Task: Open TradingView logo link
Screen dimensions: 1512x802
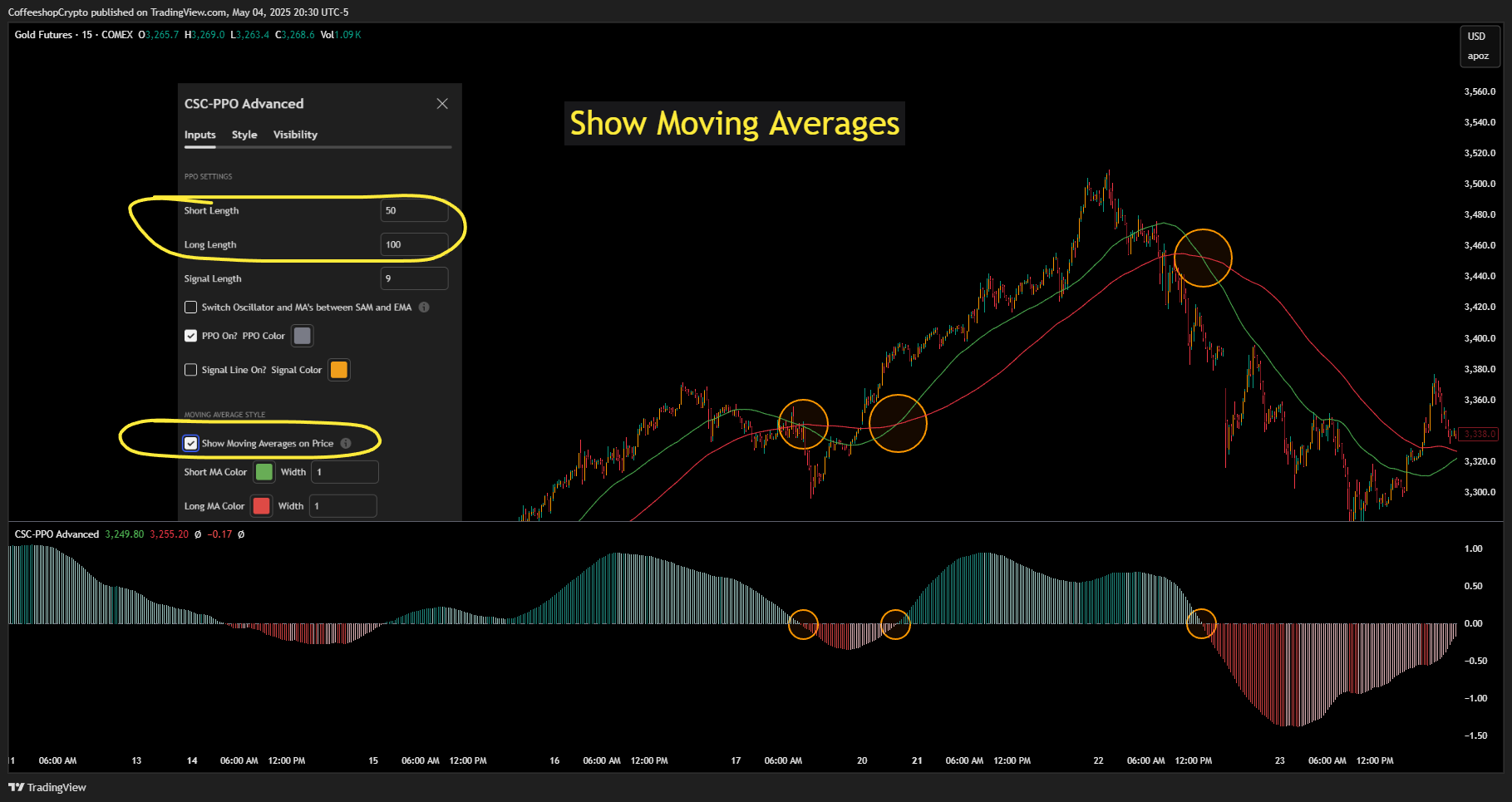Action: pos(47,787)
